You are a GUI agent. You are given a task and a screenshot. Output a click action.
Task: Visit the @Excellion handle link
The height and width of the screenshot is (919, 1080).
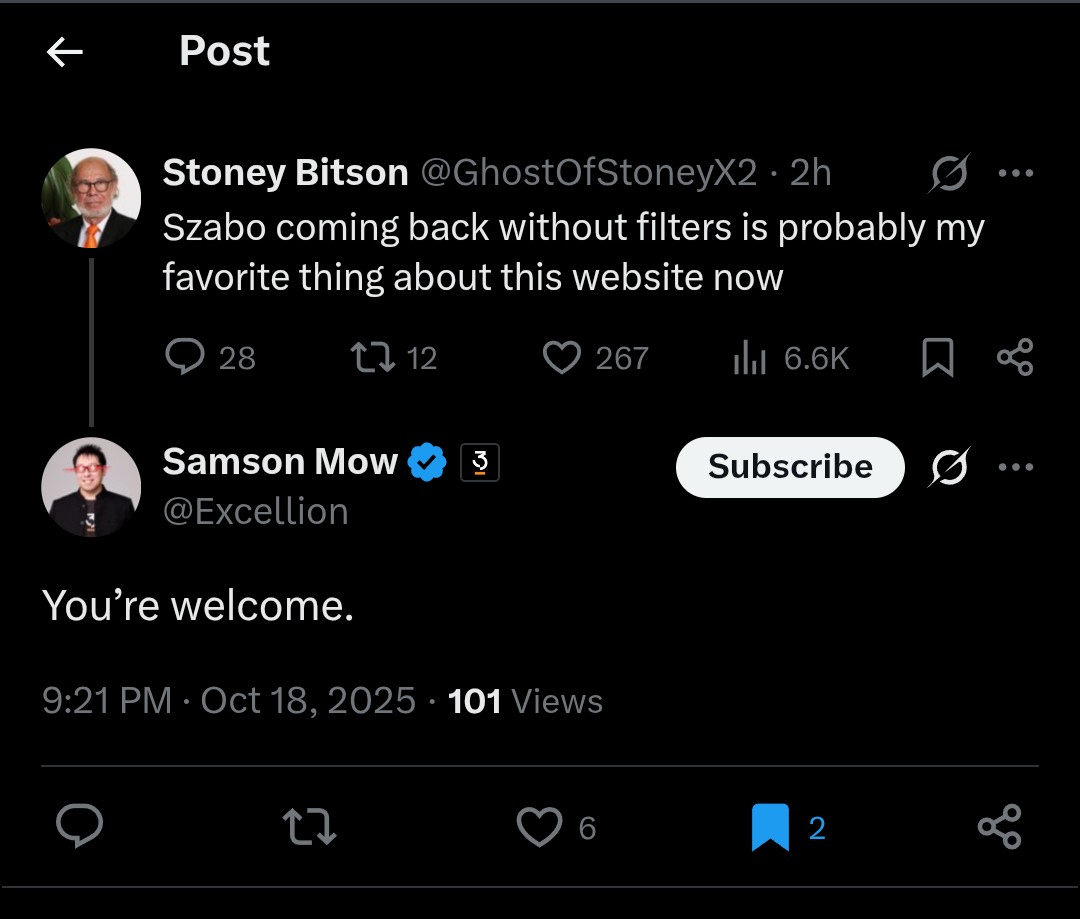(256, 512)
